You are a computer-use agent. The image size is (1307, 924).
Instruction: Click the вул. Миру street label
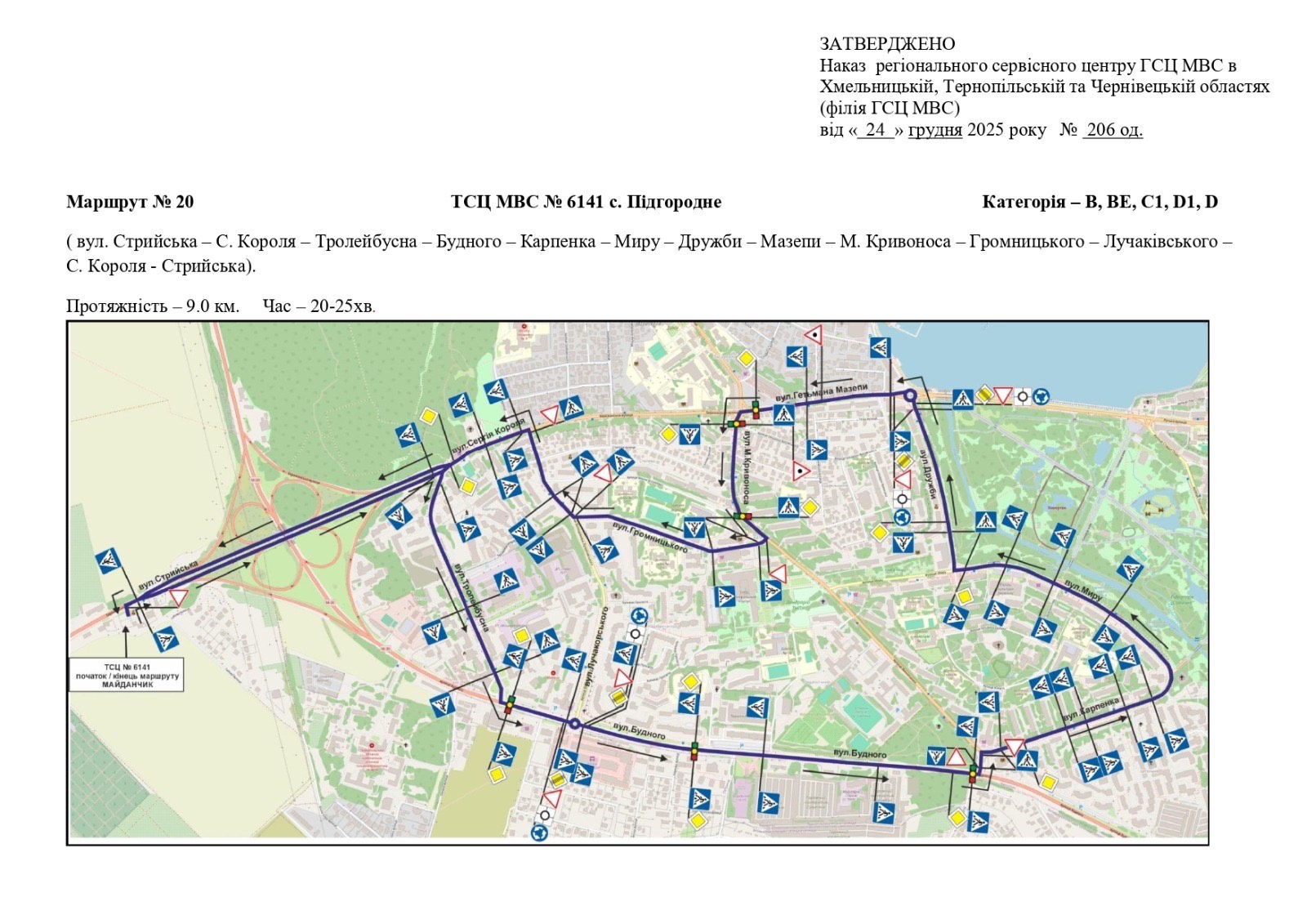coord(1083,591)
